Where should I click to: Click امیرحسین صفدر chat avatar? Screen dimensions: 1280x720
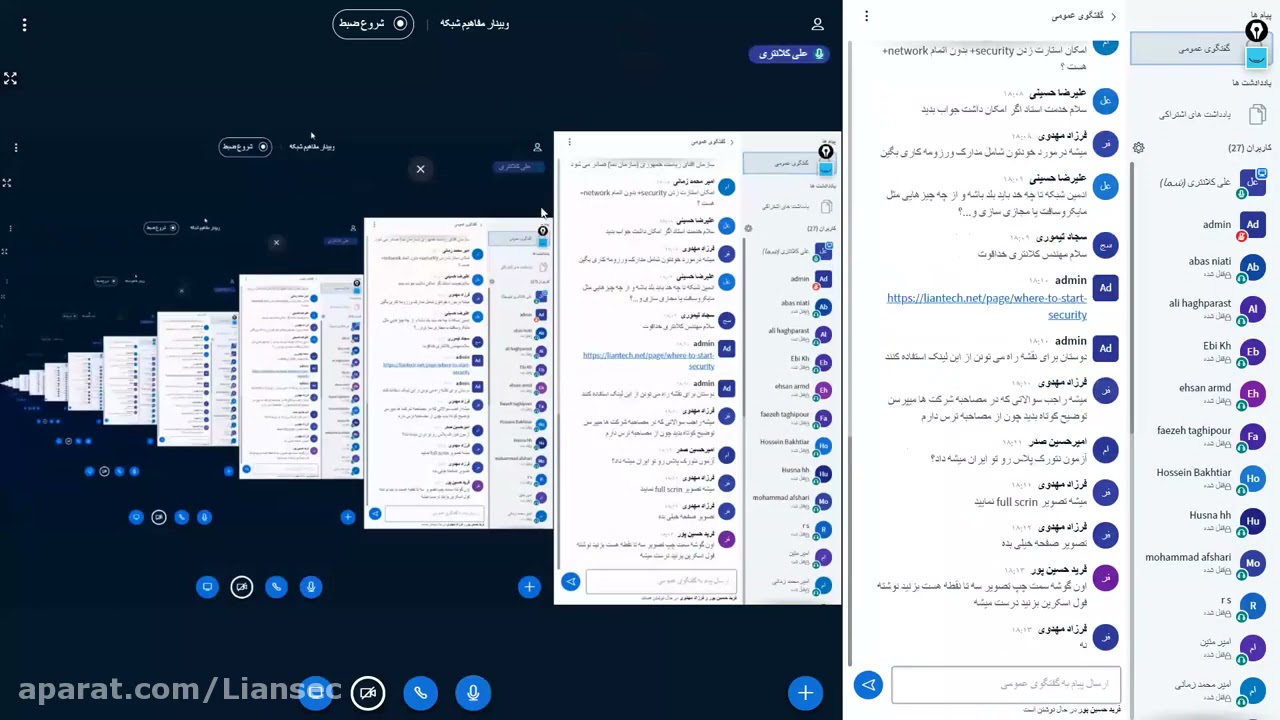click(1105, 450)
